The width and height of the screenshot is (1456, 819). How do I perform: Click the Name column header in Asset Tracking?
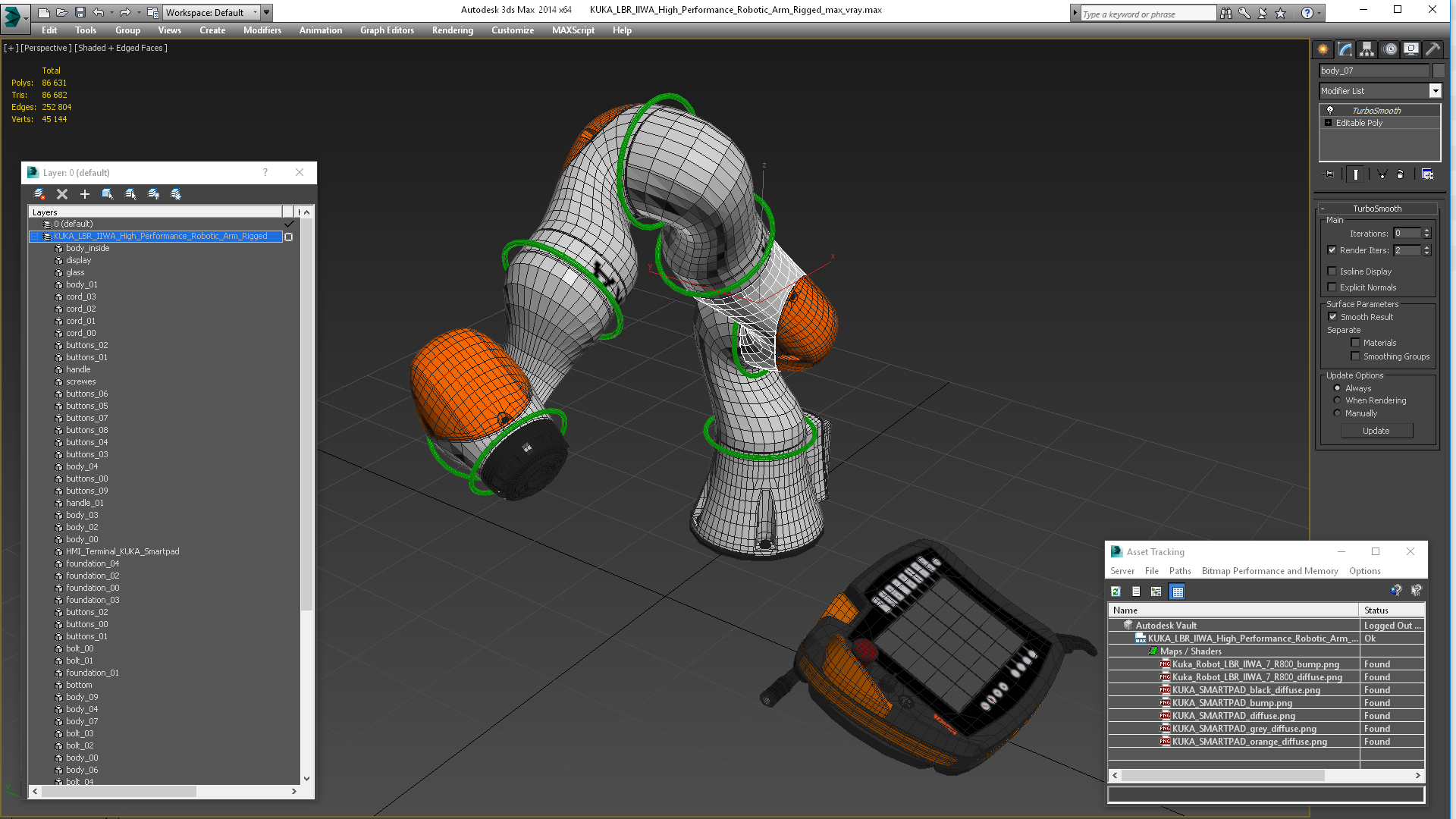[1234, 610]
